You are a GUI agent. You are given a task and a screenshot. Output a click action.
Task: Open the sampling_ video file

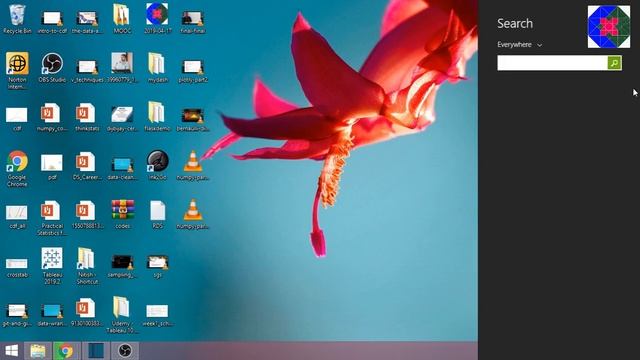point(122,266)
